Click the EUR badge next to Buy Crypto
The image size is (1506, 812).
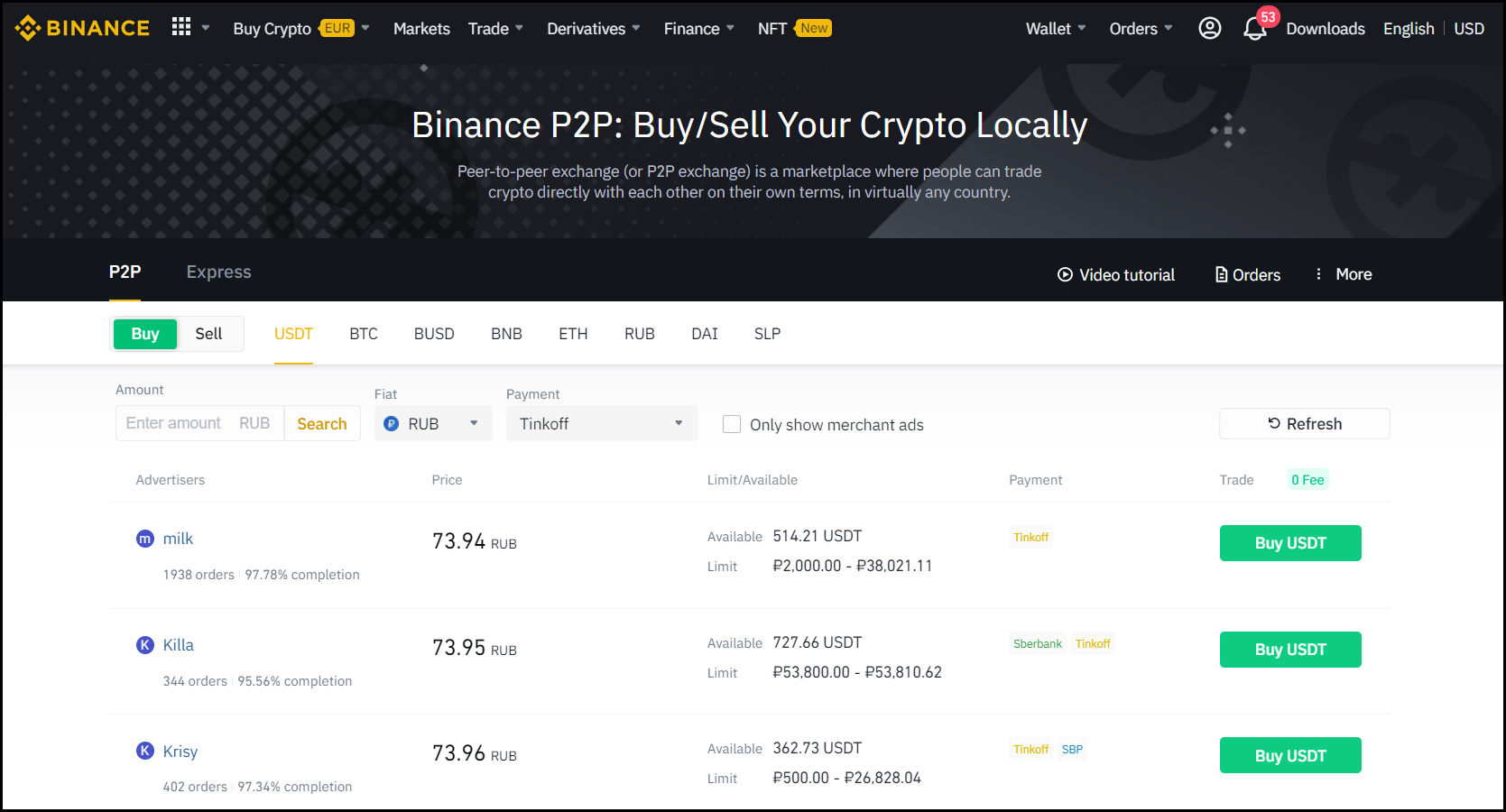[x=337, y=28]
